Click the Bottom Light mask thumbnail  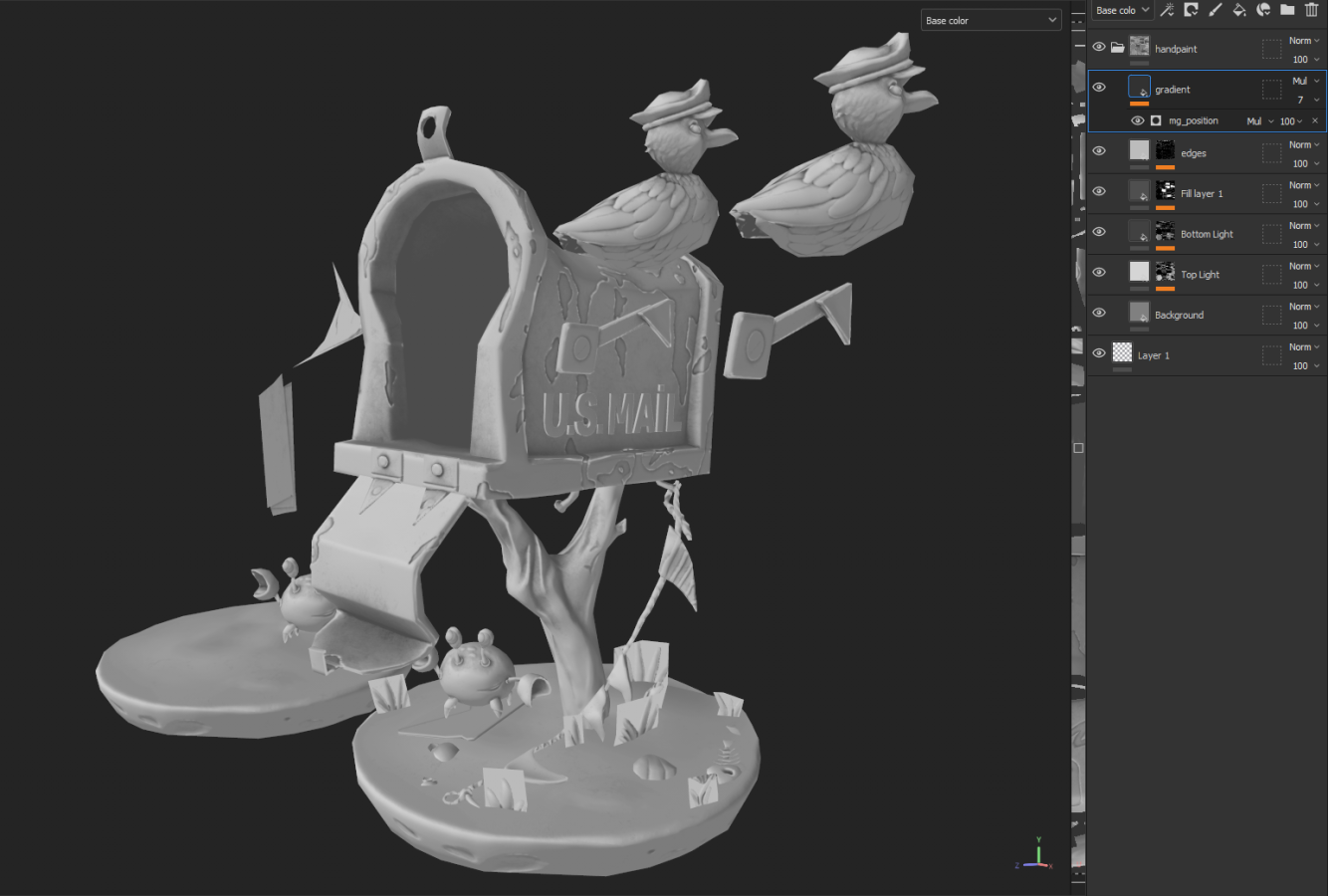tap(1165, 231)
